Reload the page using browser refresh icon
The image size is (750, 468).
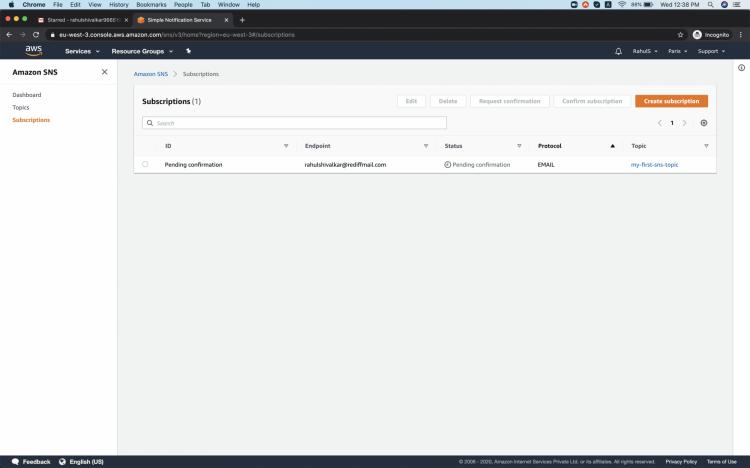point(36,34)
